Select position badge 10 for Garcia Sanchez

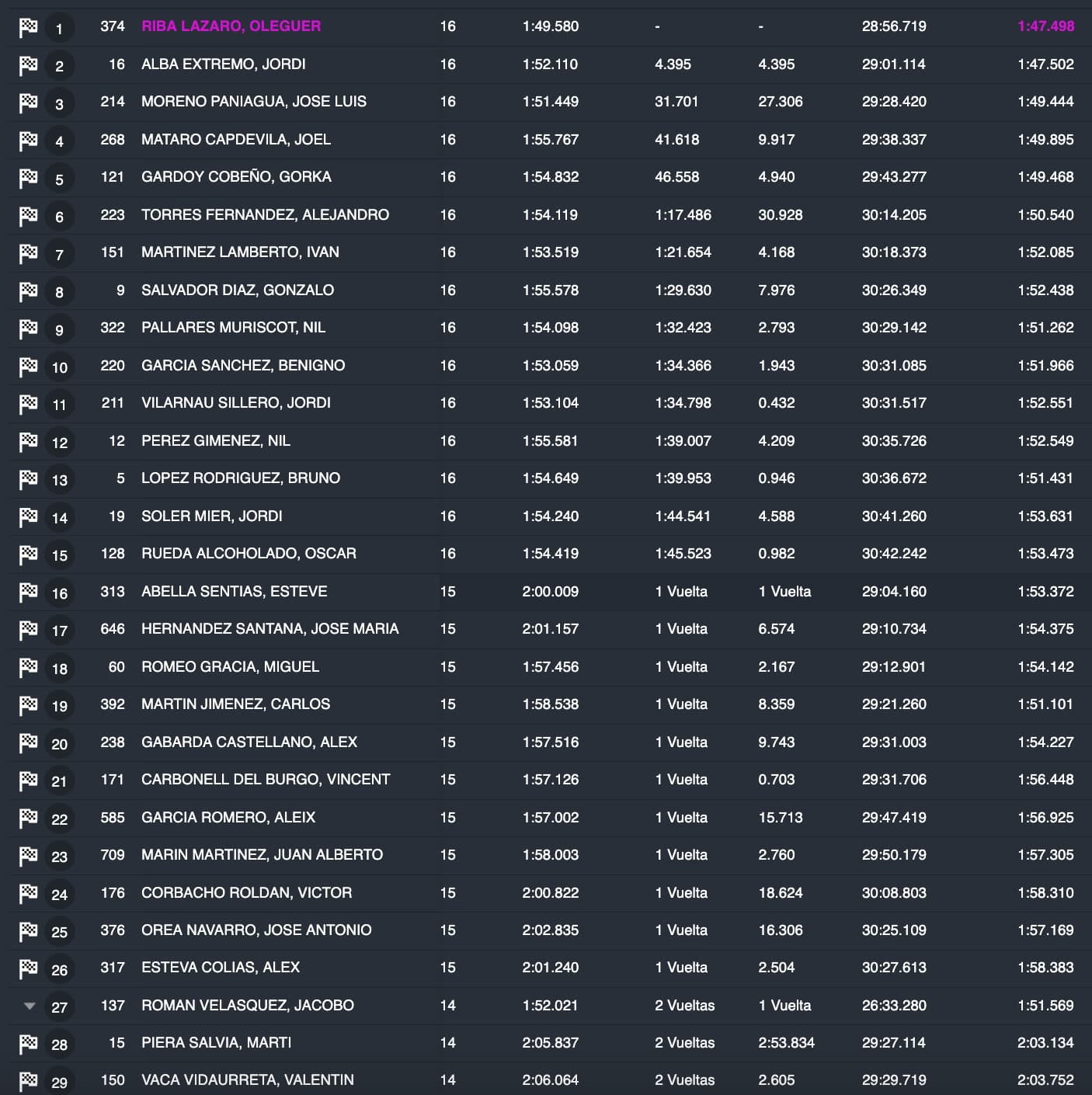tap(59, 367)
